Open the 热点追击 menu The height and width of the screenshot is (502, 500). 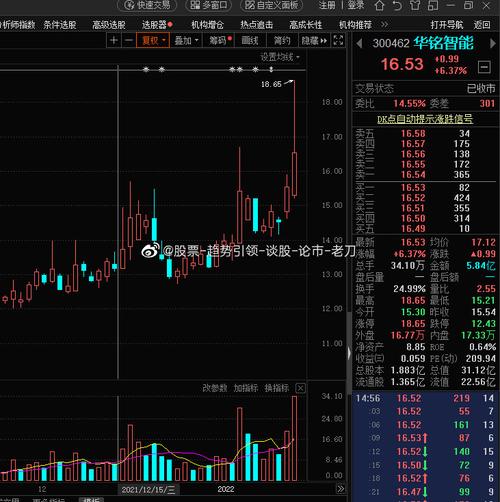[x=257, y=25]
